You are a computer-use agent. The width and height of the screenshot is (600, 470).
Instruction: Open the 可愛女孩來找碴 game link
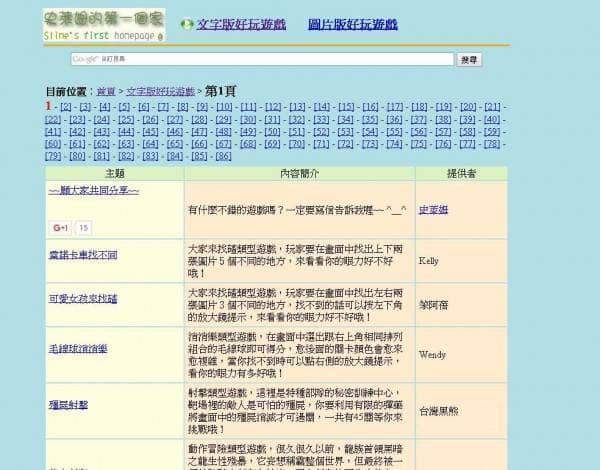click(83, 299)
